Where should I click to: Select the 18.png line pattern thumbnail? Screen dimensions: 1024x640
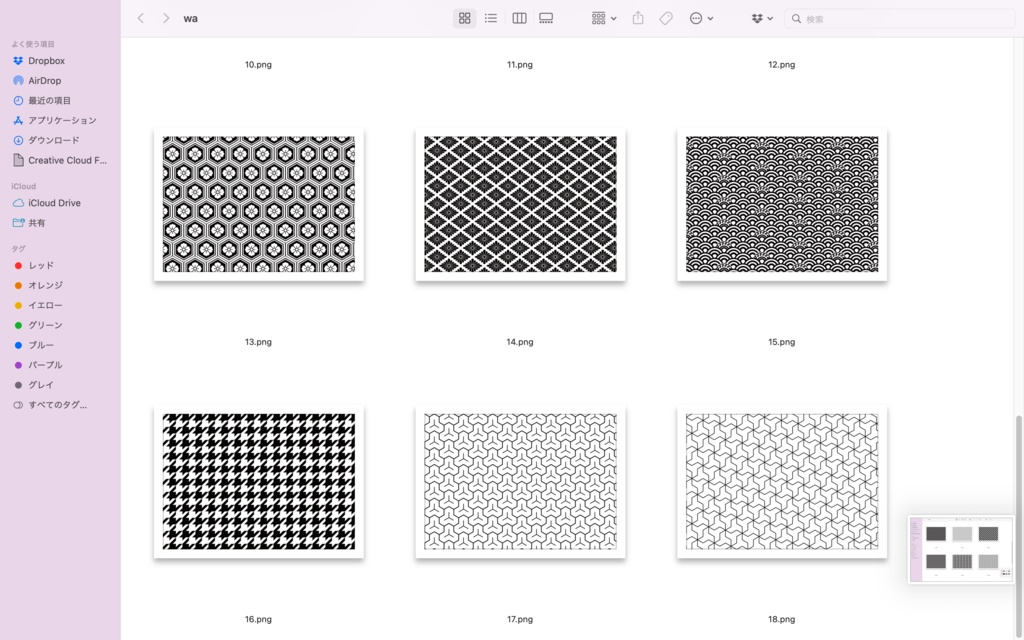click(782, 482)
